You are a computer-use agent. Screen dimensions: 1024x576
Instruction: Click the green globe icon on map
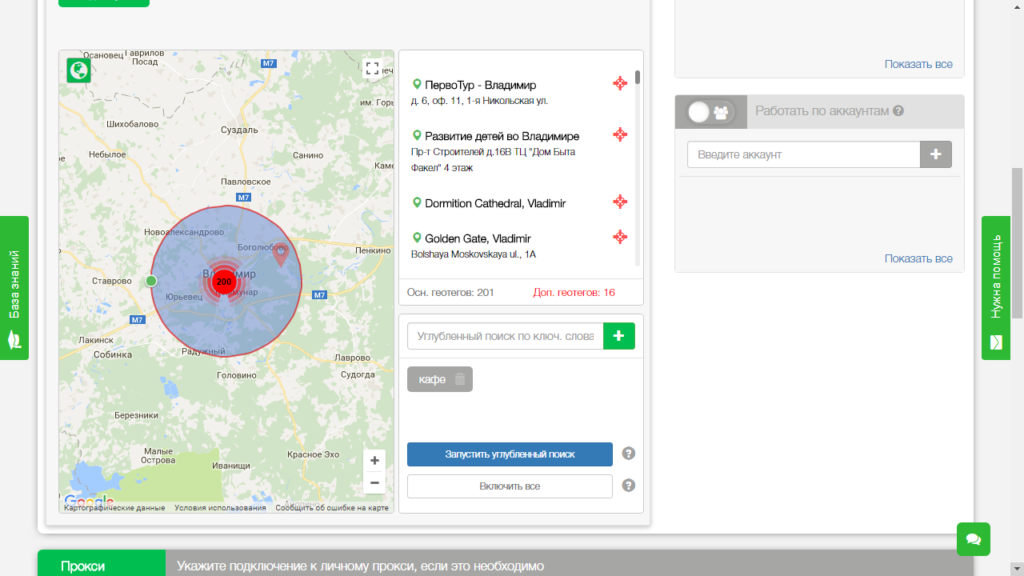78,70
